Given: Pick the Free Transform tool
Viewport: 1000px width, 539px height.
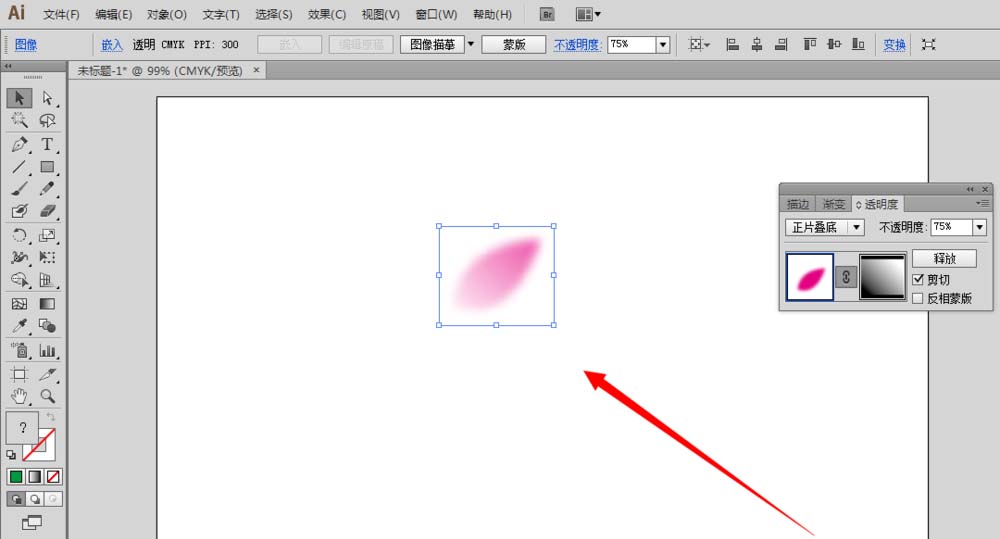Looking at the screenshot, I should click(47, 257).
